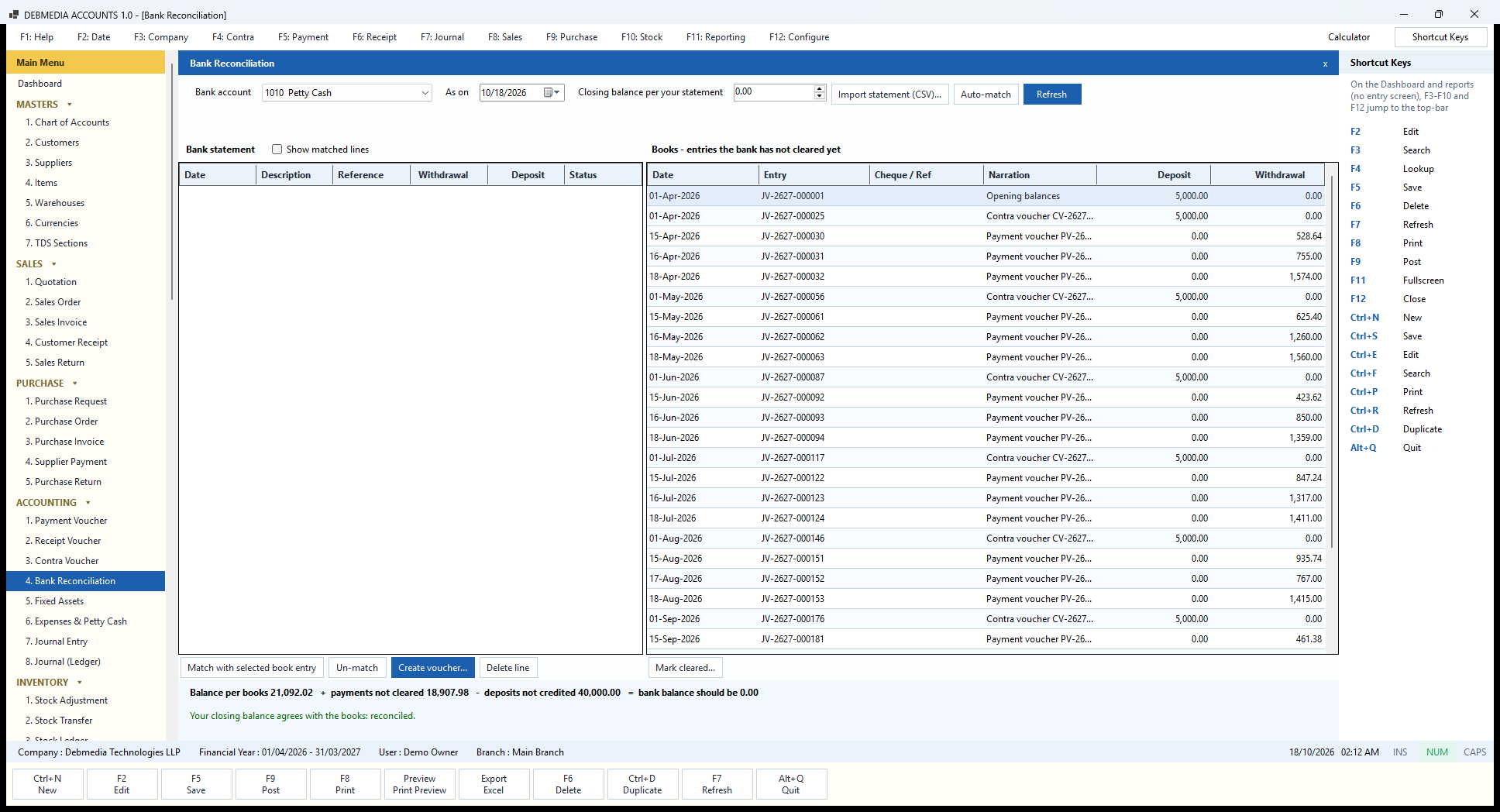Click bottom Print Preview button
Image resolution: width=1500 pixels, height=812 pixels.
point(419,784)
